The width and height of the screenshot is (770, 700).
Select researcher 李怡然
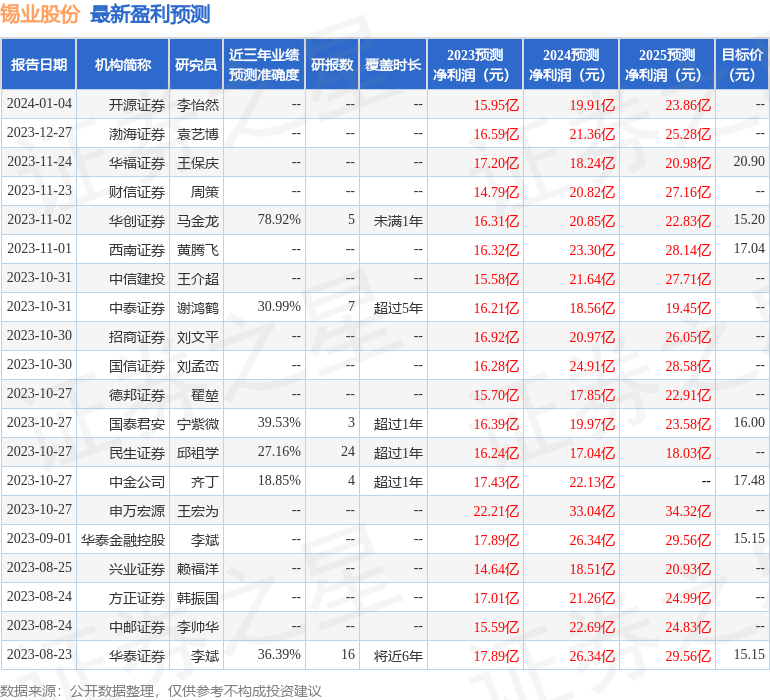pos(197,105)
